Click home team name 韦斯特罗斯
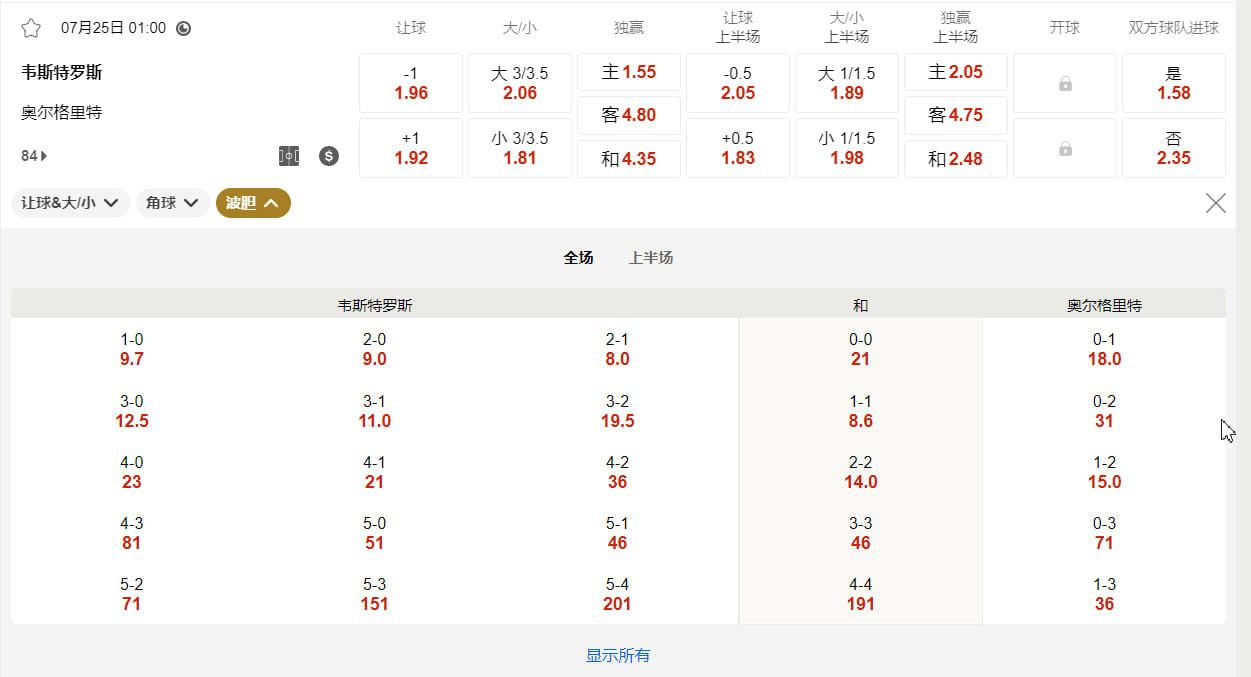 click(x=62, y=72)
